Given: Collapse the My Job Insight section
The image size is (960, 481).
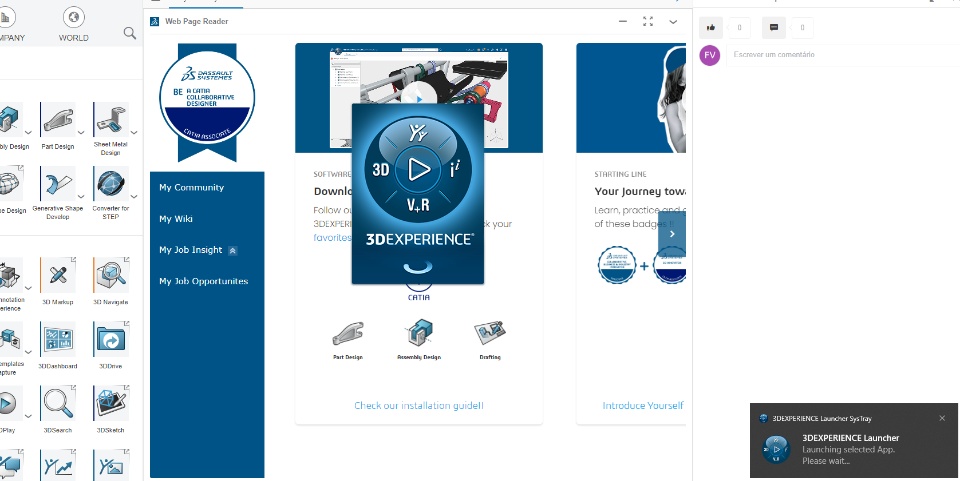Looking at the screenshot, I should pyautogui.click(x=233, y=250).
